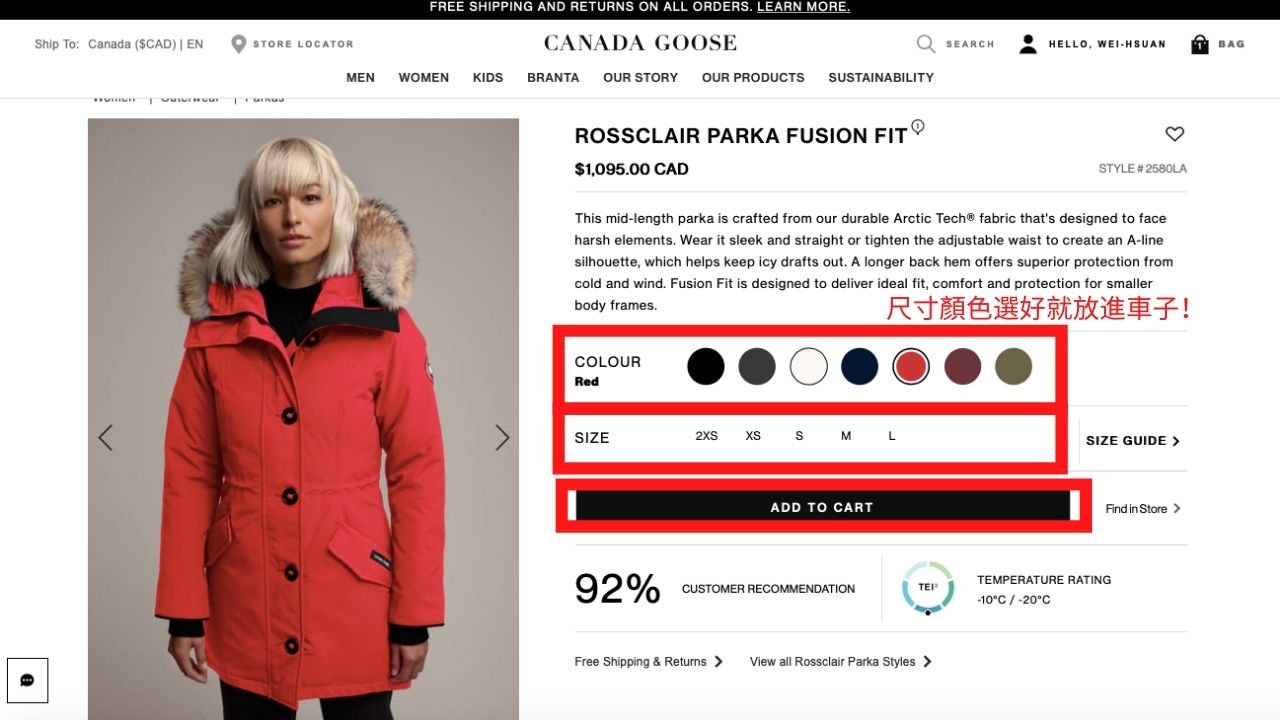The width and height of the screenshot is (1280, 720).
Task: Click the store locator pin icon
Action: click(238, 44)
